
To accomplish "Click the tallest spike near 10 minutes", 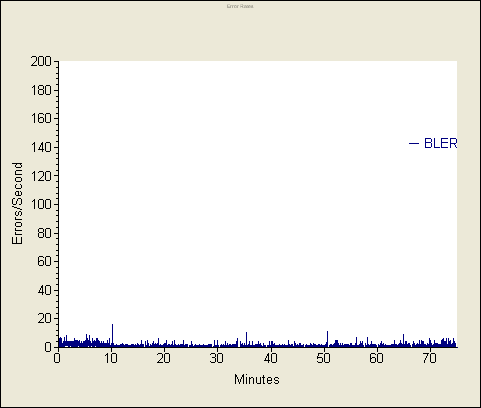I will tap(112, 335).
